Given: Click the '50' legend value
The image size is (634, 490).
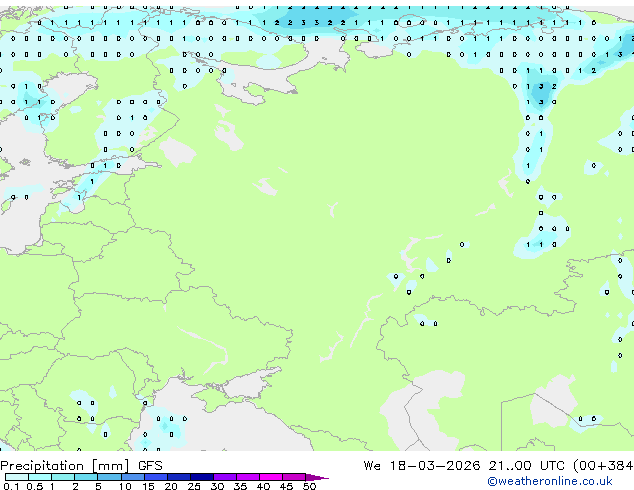Looking at the screenshot, I should click(309, 486).
